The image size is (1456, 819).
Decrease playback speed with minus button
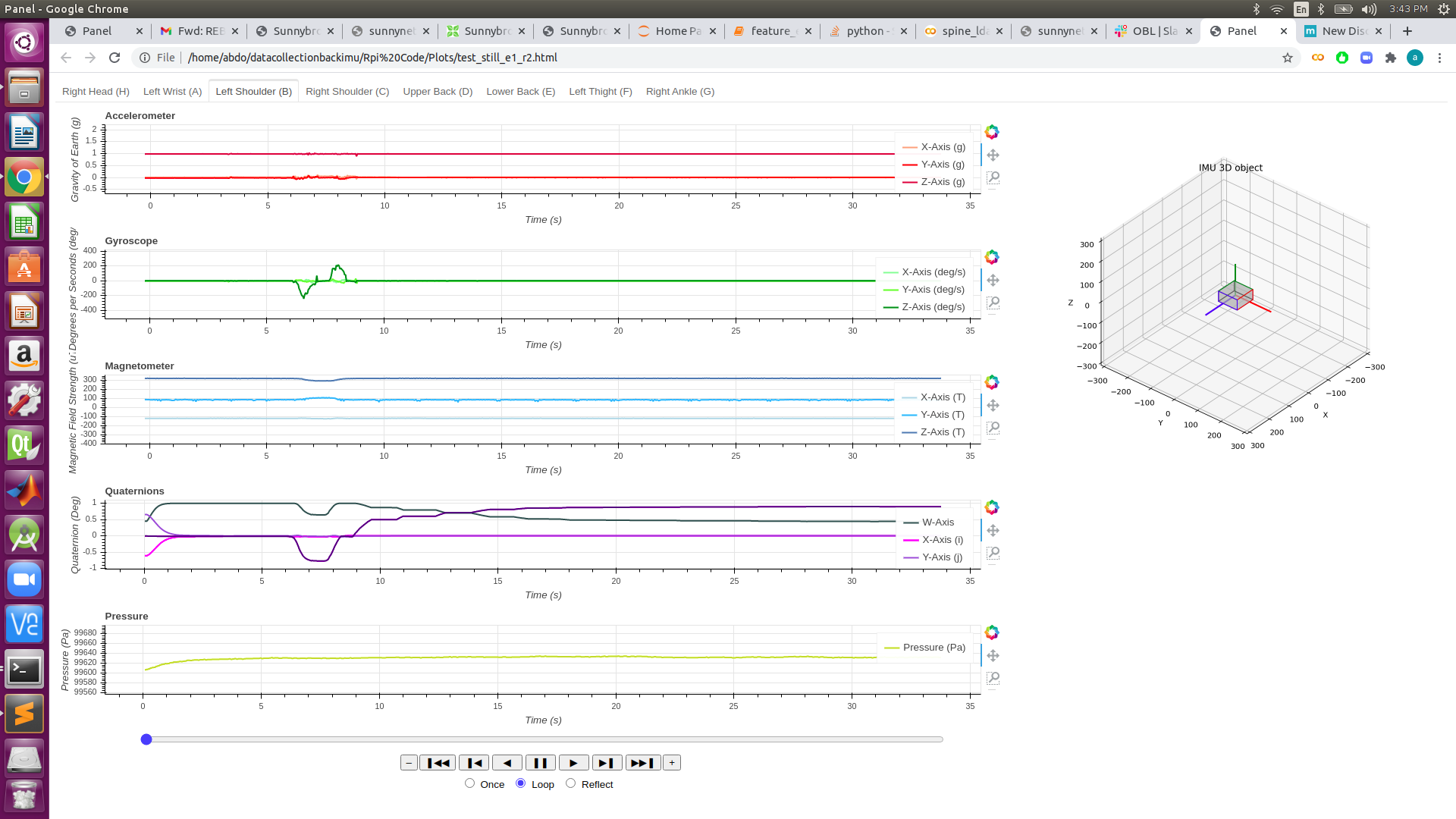point(409,763)
